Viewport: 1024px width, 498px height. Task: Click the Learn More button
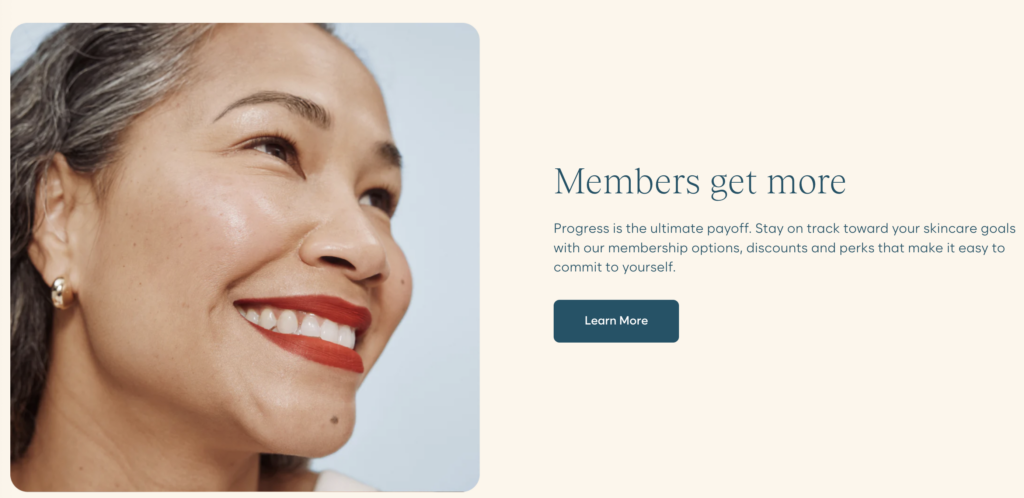(616, 321)
